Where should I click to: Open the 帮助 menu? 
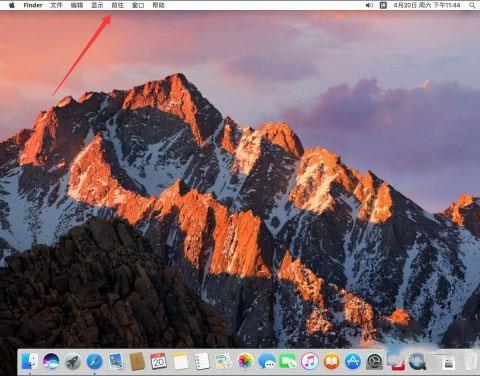coord(158,5)
